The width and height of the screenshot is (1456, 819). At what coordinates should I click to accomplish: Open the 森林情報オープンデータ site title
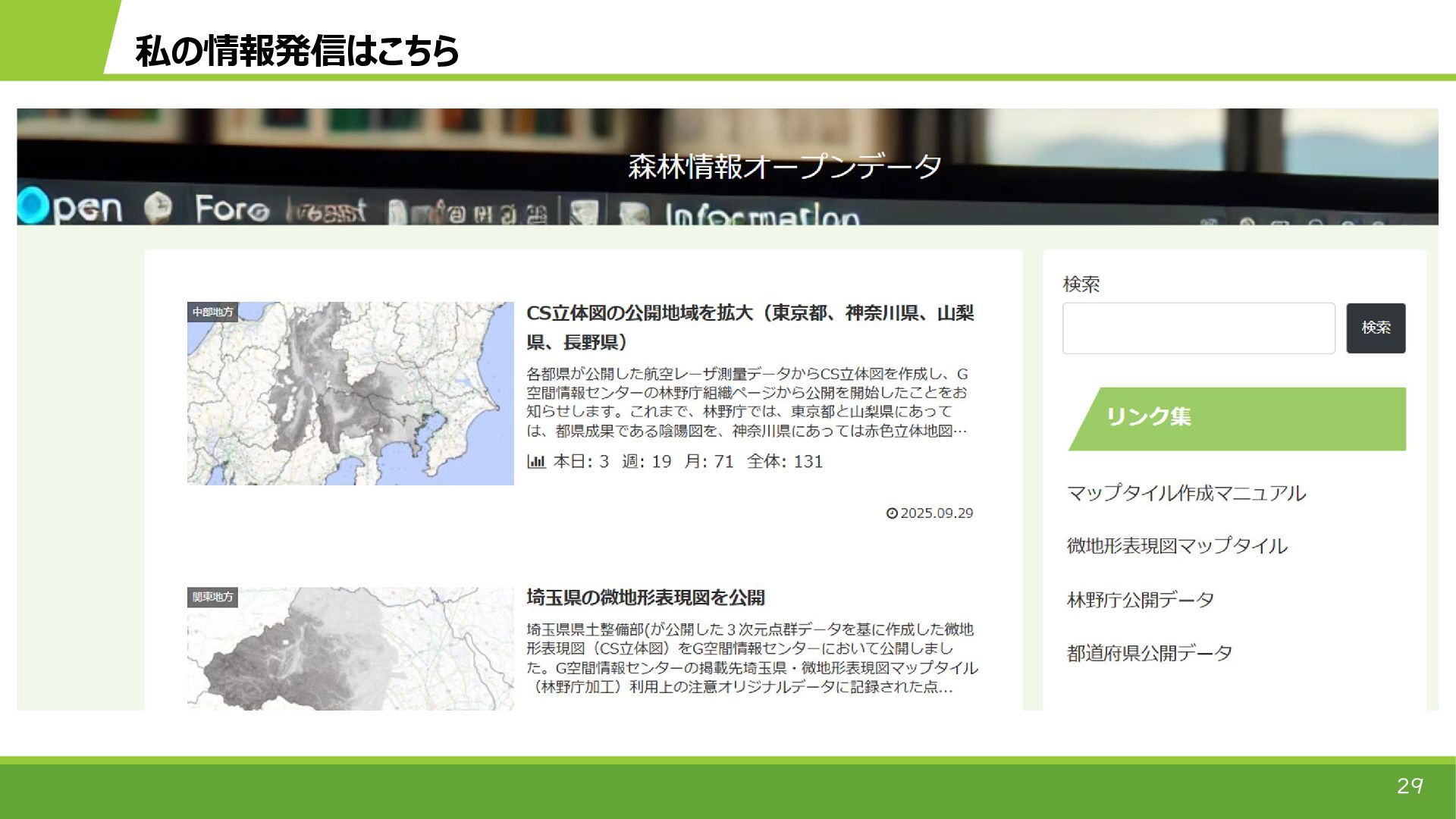point(784,166)
